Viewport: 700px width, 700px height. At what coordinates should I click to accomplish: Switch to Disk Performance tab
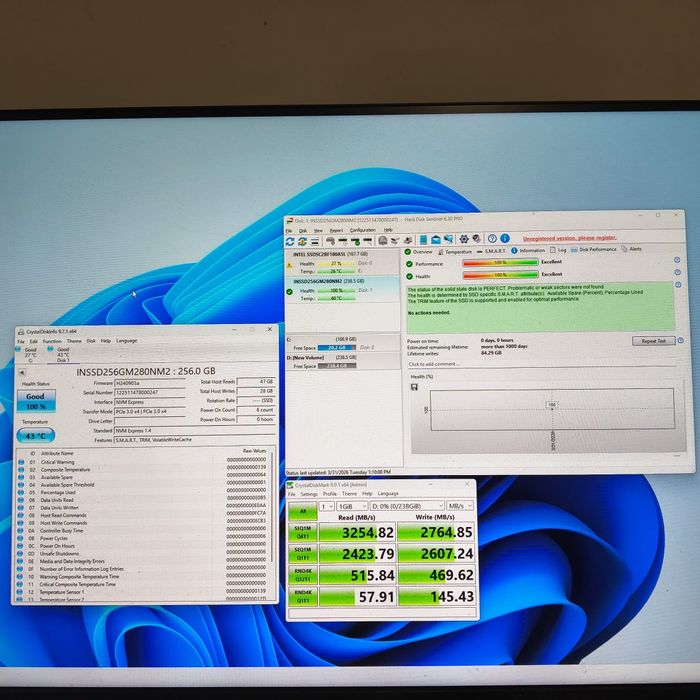coord(593,250)
